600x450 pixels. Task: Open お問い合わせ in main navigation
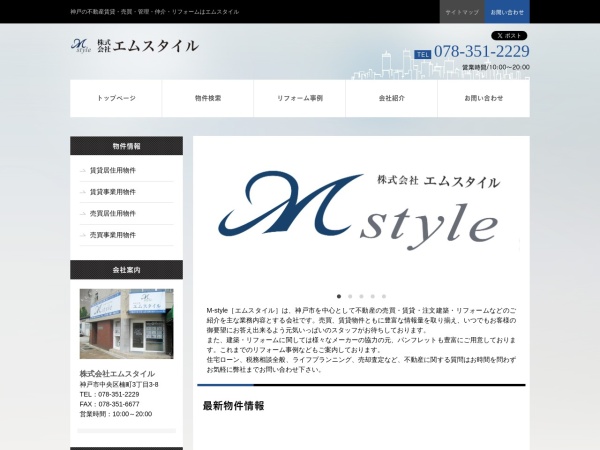point(484,98)
